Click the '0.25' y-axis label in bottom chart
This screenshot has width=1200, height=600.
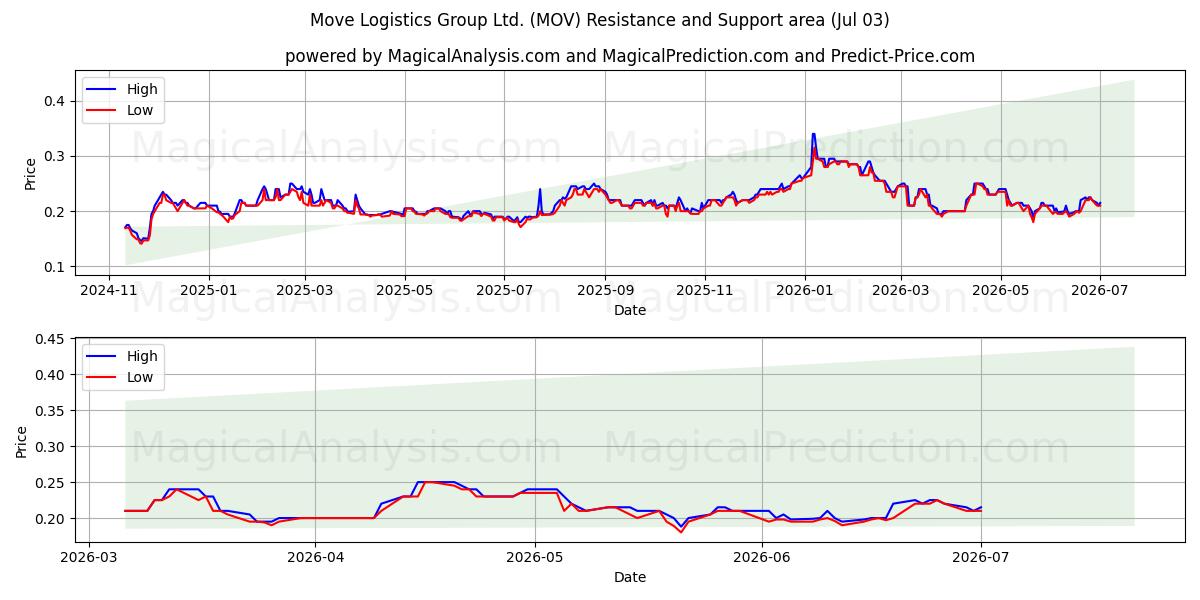point(51,483)
